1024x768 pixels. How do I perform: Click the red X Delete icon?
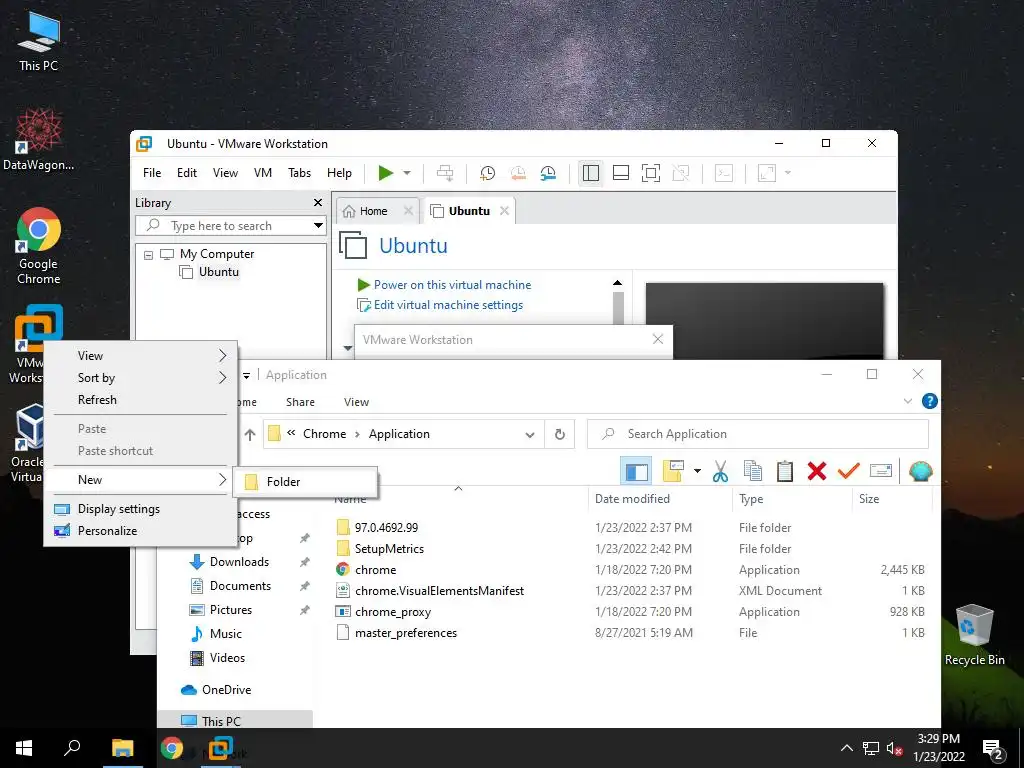click(816, 471)
